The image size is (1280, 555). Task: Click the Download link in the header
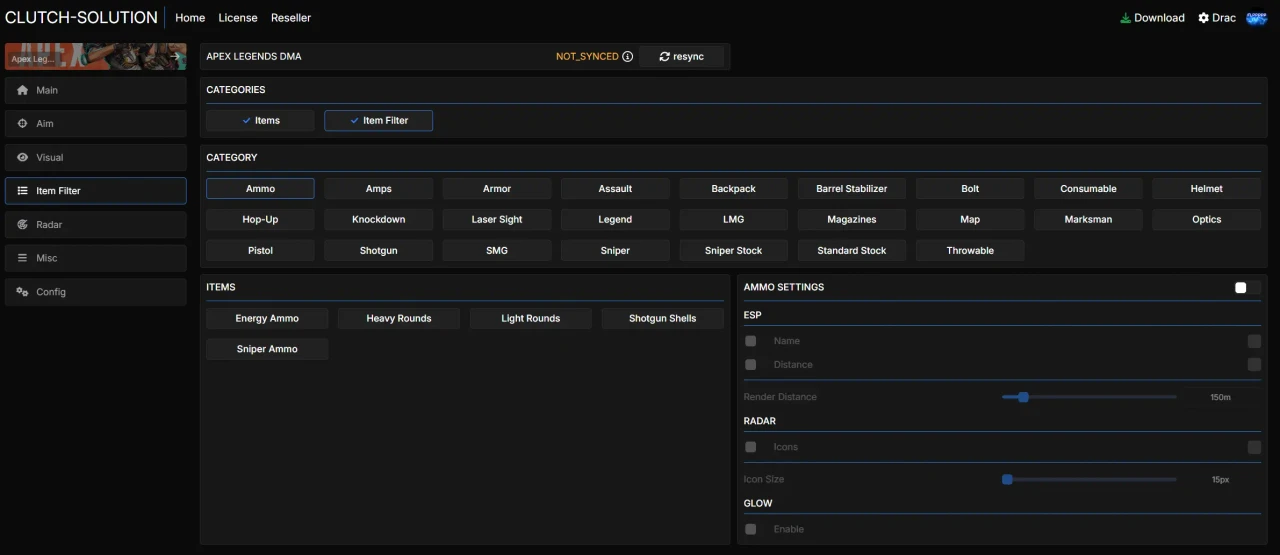point(1152,18)
